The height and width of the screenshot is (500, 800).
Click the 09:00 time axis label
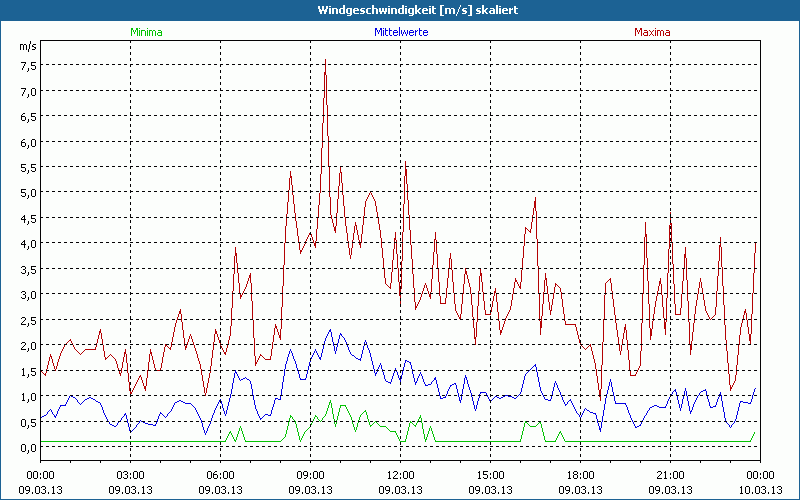click(x=310, y=474)
